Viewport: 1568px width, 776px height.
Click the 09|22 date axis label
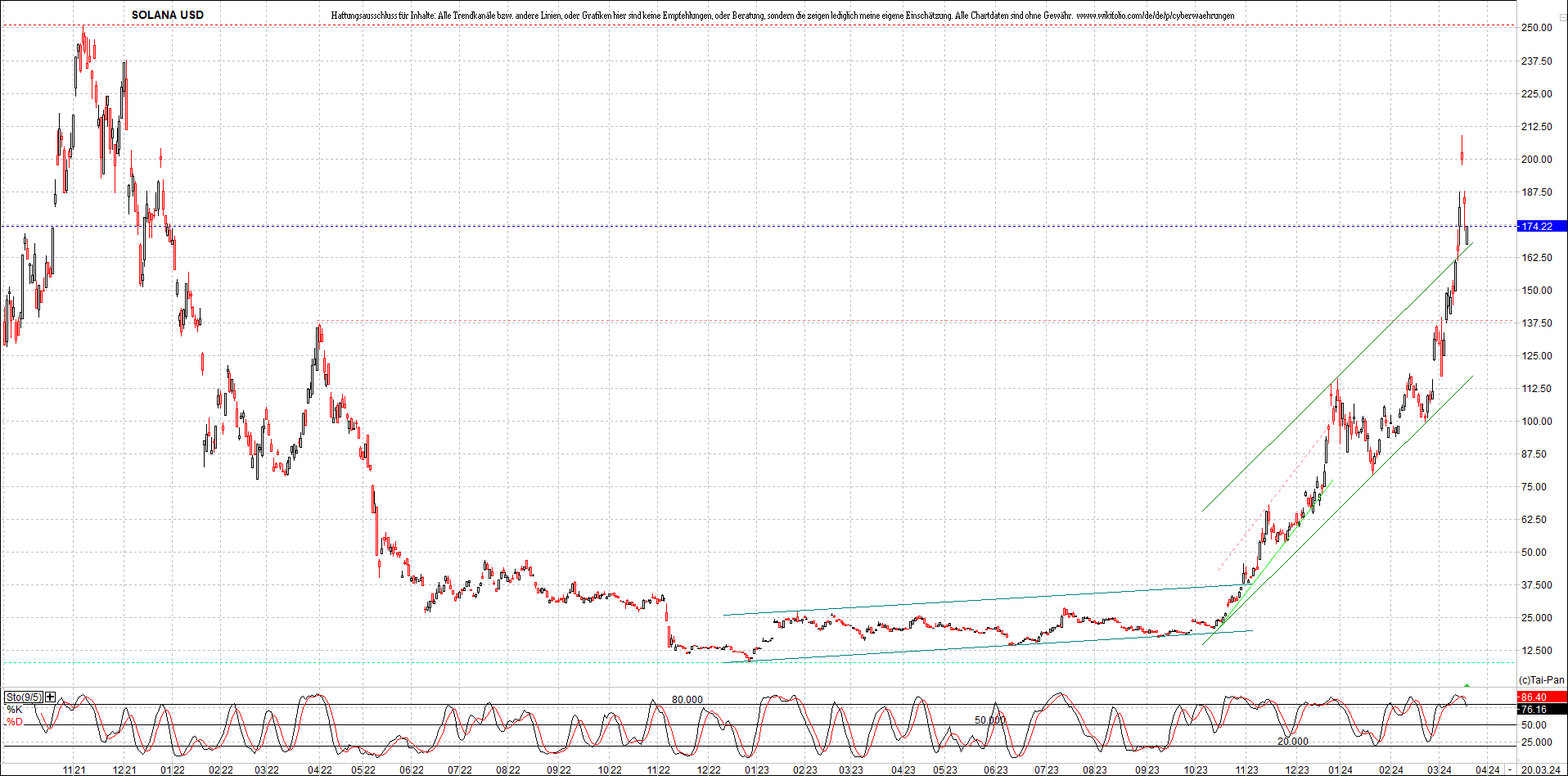tap(559, 770)
